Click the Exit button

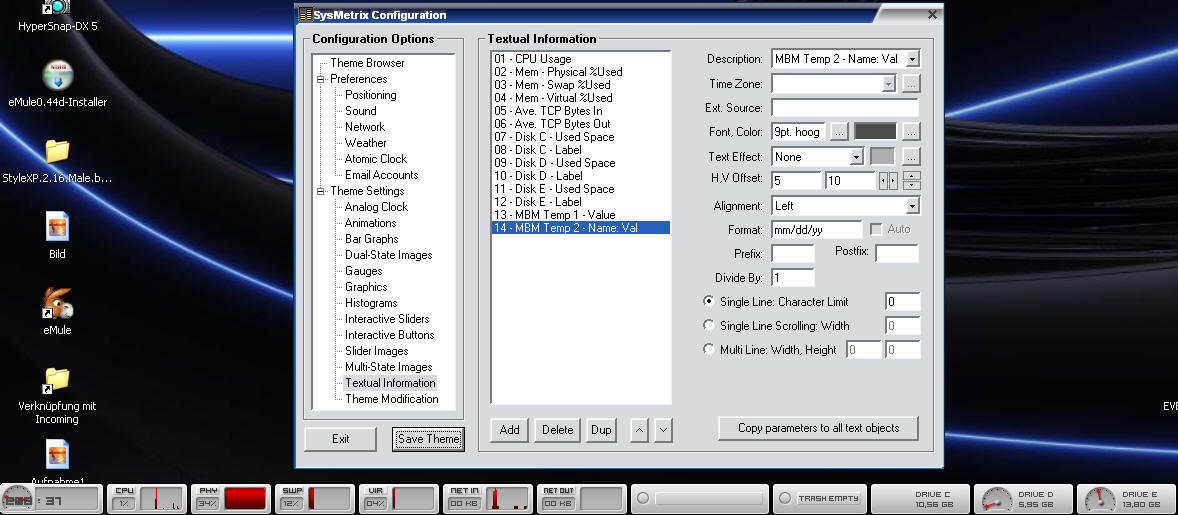pos(340,439)
